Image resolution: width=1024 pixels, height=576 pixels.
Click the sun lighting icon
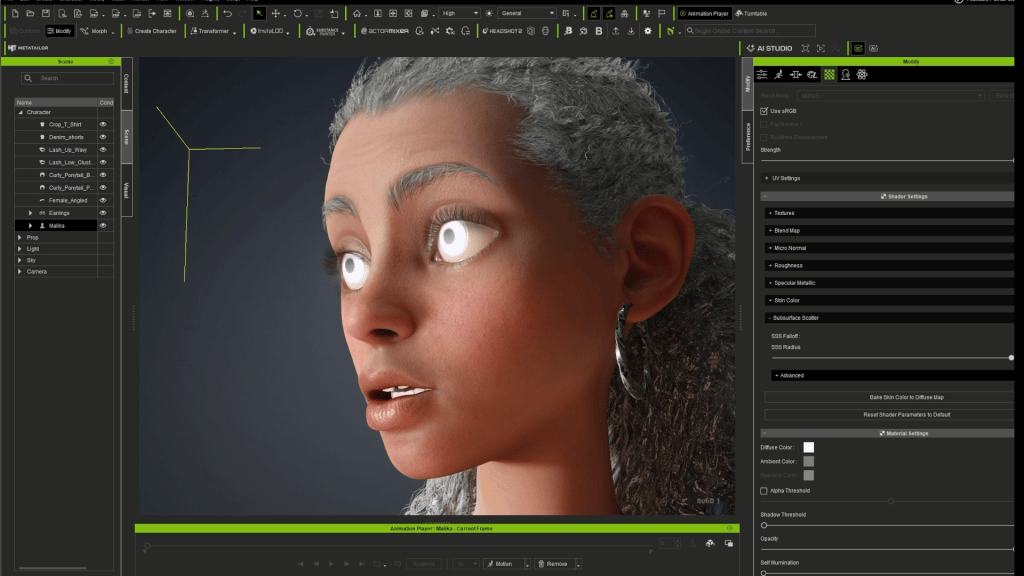488,13
